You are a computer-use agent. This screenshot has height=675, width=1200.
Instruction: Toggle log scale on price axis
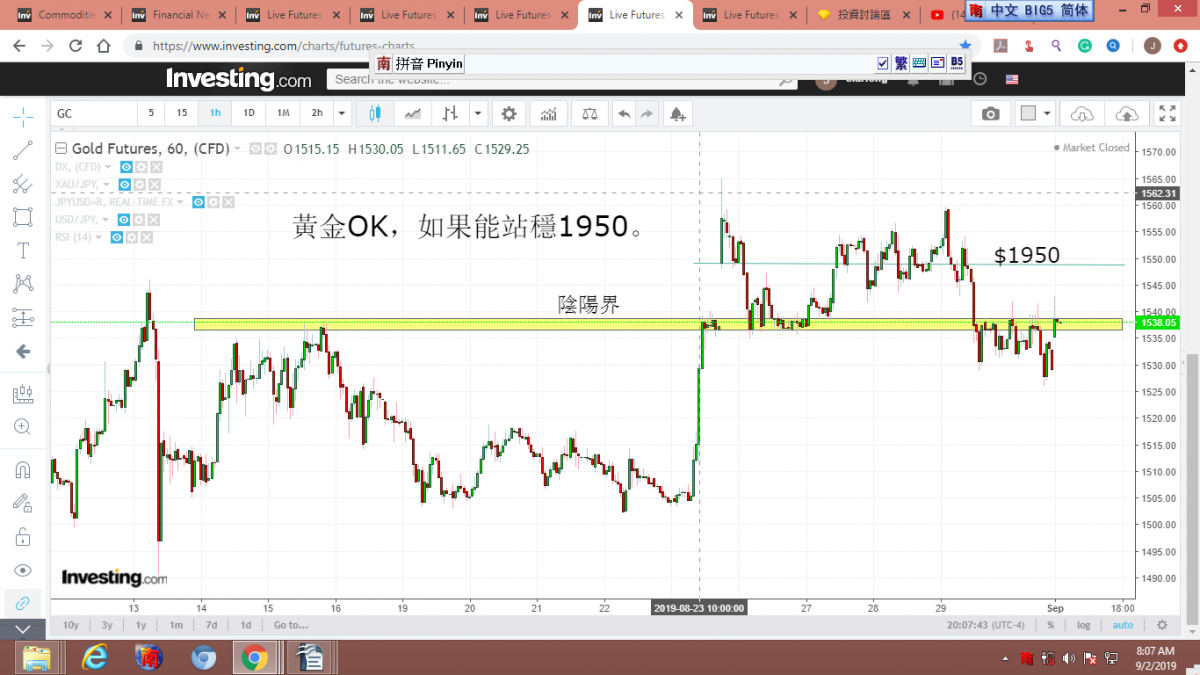(1084, 625)
